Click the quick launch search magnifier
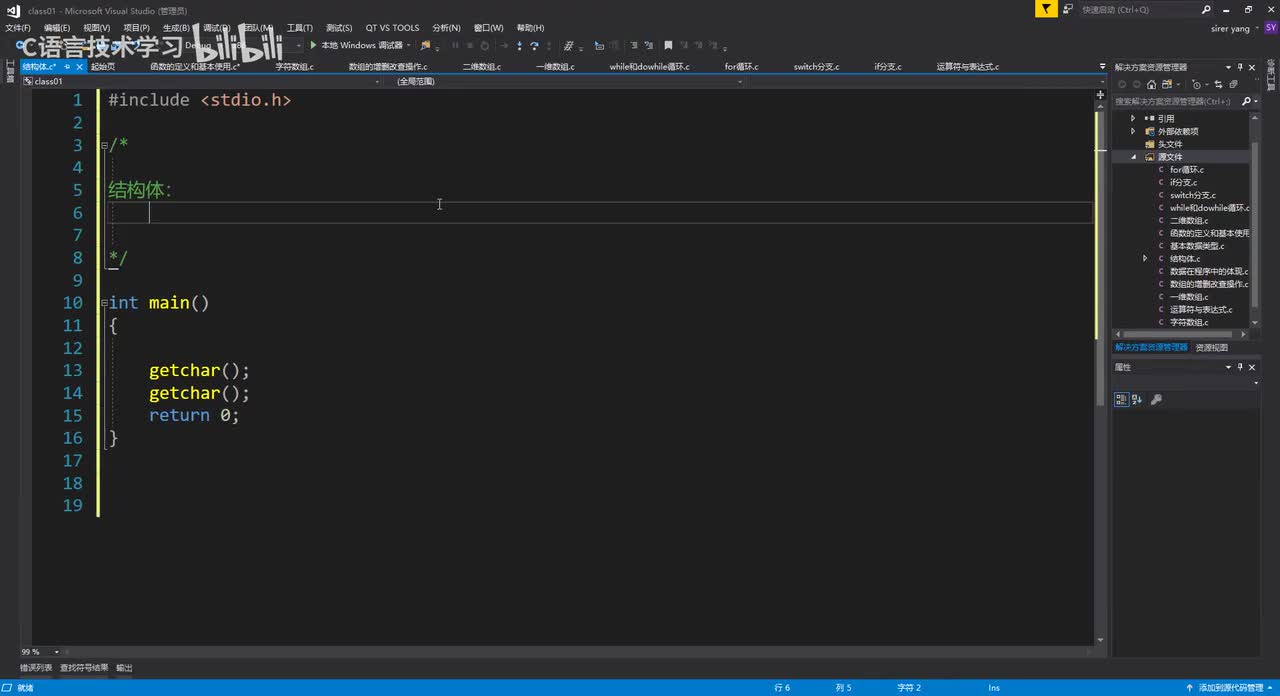This screenshot has width=1280, height=696. tap(1206, 9)
